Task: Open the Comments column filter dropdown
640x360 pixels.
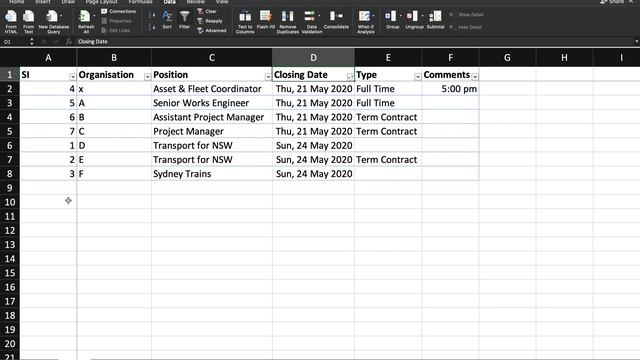Action: [475, 76]
